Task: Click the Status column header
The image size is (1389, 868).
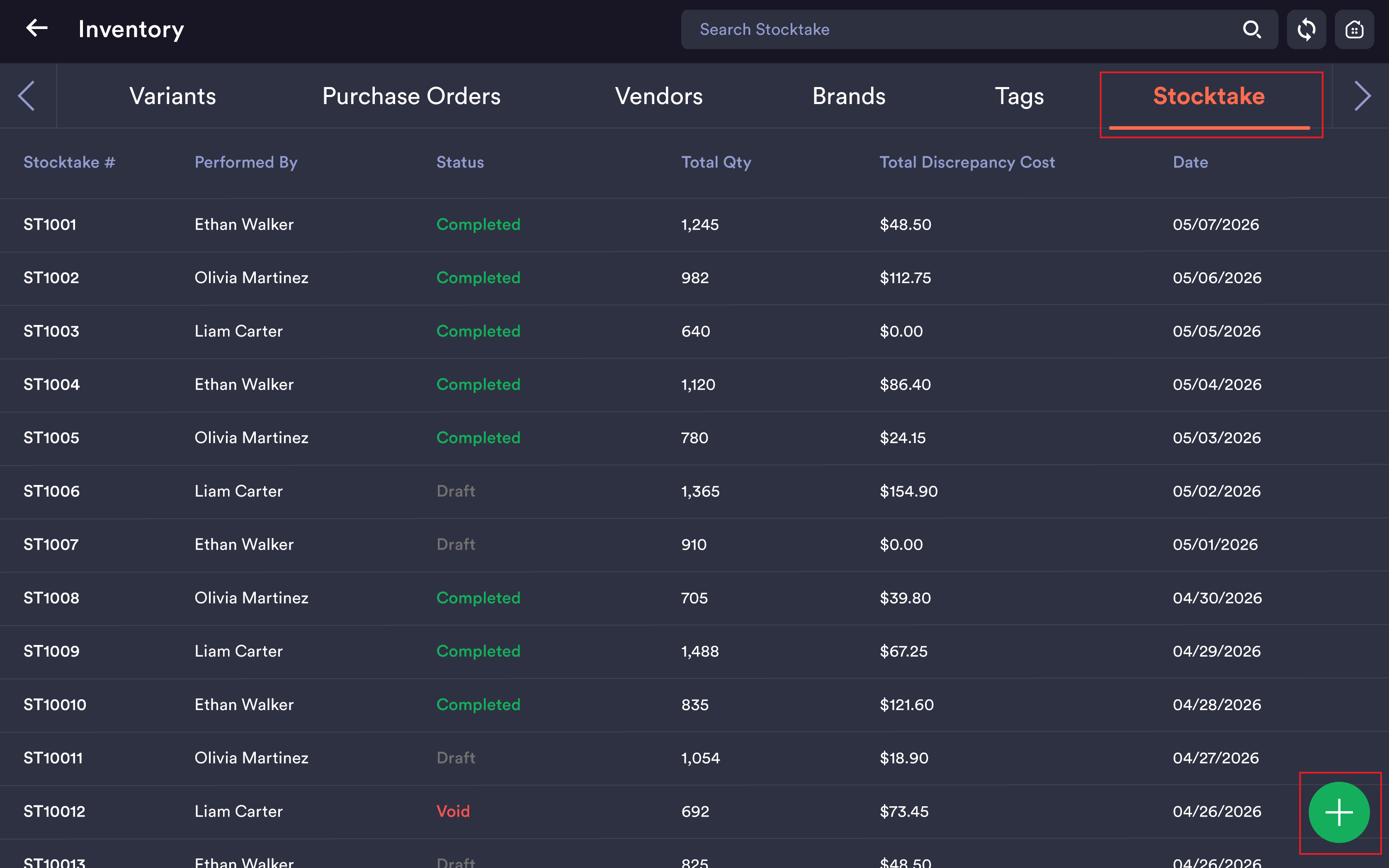Action: coord(460,162)
